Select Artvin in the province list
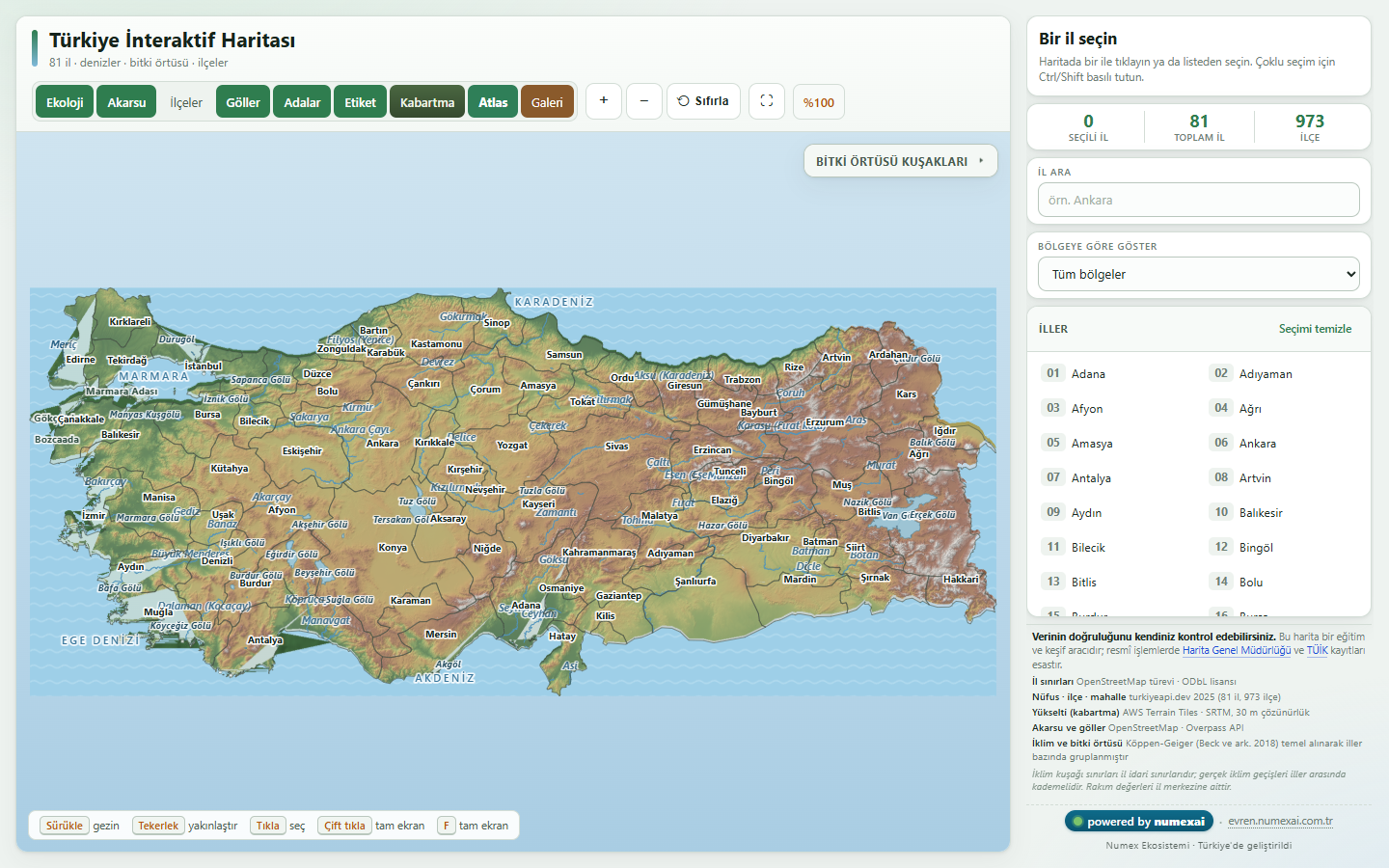 (x=1283, y=477)
